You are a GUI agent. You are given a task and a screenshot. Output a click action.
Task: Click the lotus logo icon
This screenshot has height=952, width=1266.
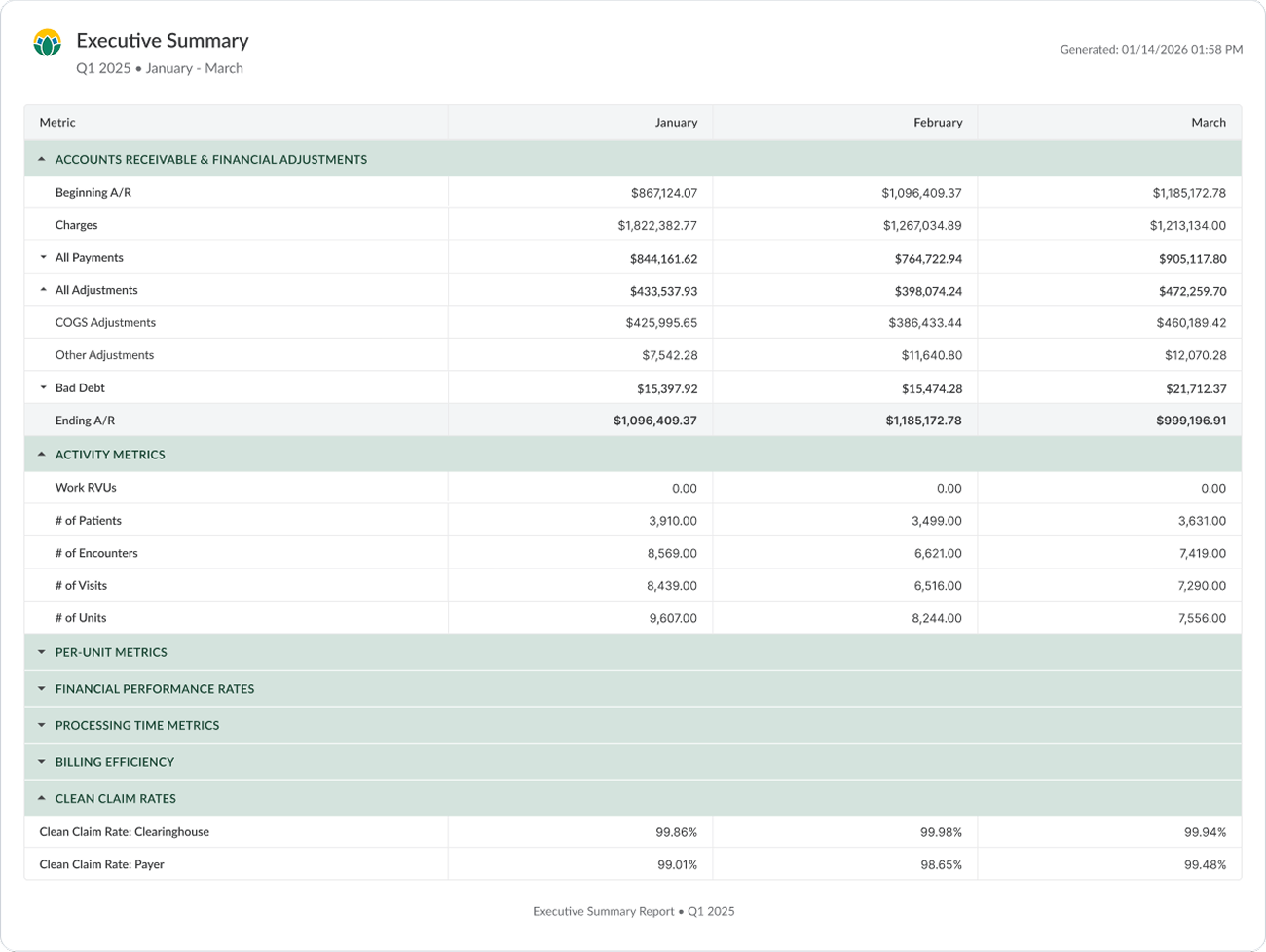[x=47, y=43]
